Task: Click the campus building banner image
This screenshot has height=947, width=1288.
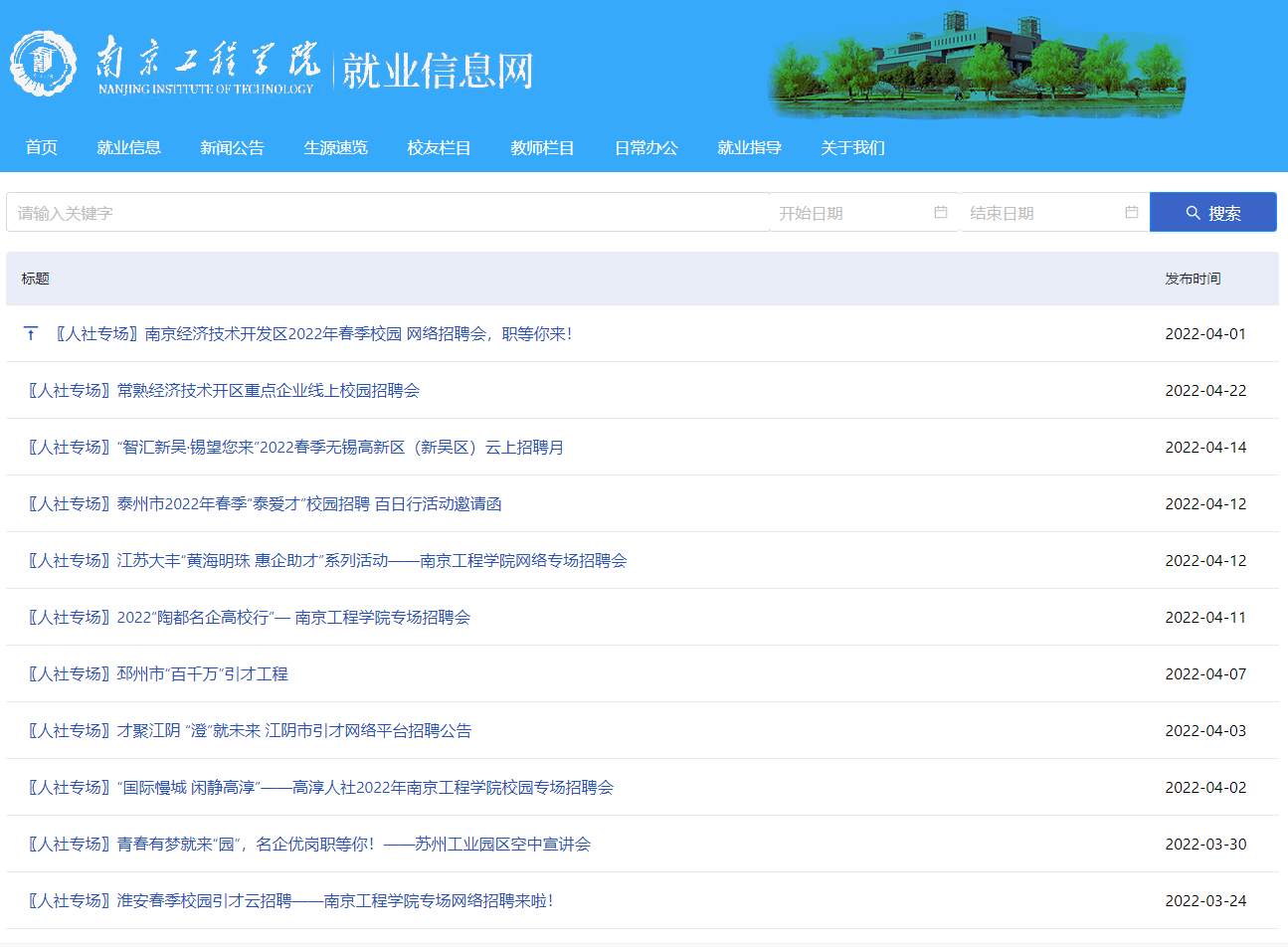Action: click(x=977, y=66)
